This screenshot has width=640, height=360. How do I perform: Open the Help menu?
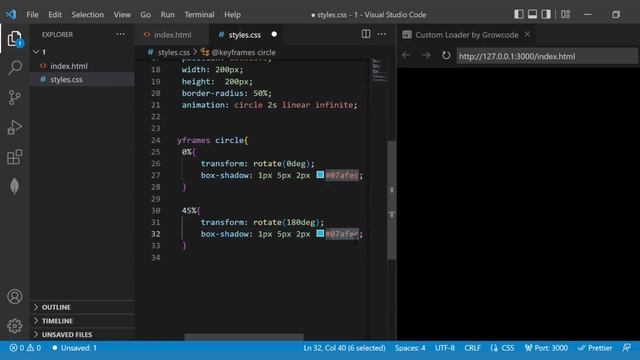pos(232,15)
